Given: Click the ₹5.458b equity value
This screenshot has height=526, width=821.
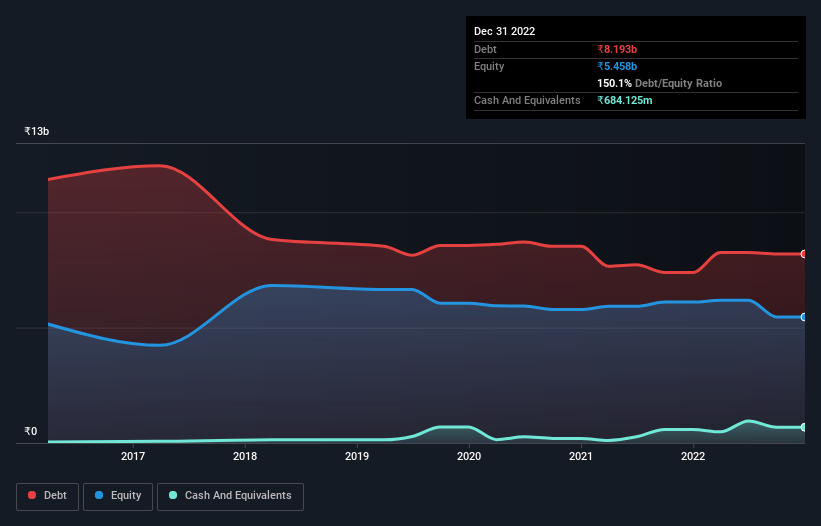Looking at the screenshot, I should click(617, 66).
